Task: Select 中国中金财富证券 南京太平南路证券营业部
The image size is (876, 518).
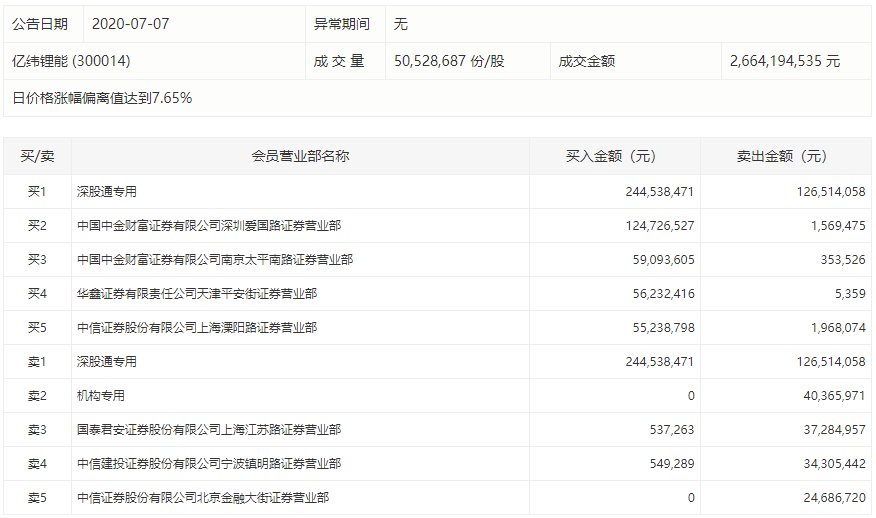Action: 215,260
